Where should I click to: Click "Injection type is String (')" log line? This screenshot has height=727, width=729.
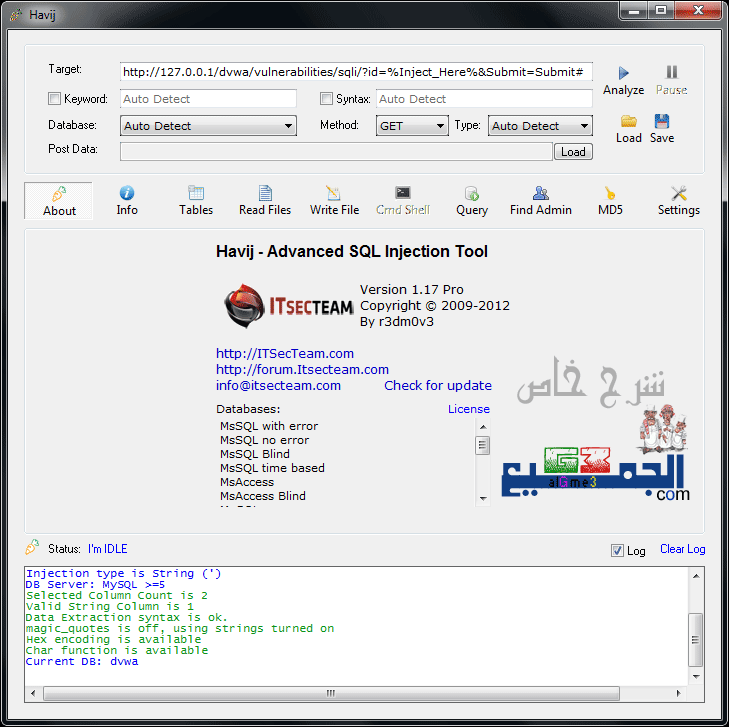coord(123,574)
